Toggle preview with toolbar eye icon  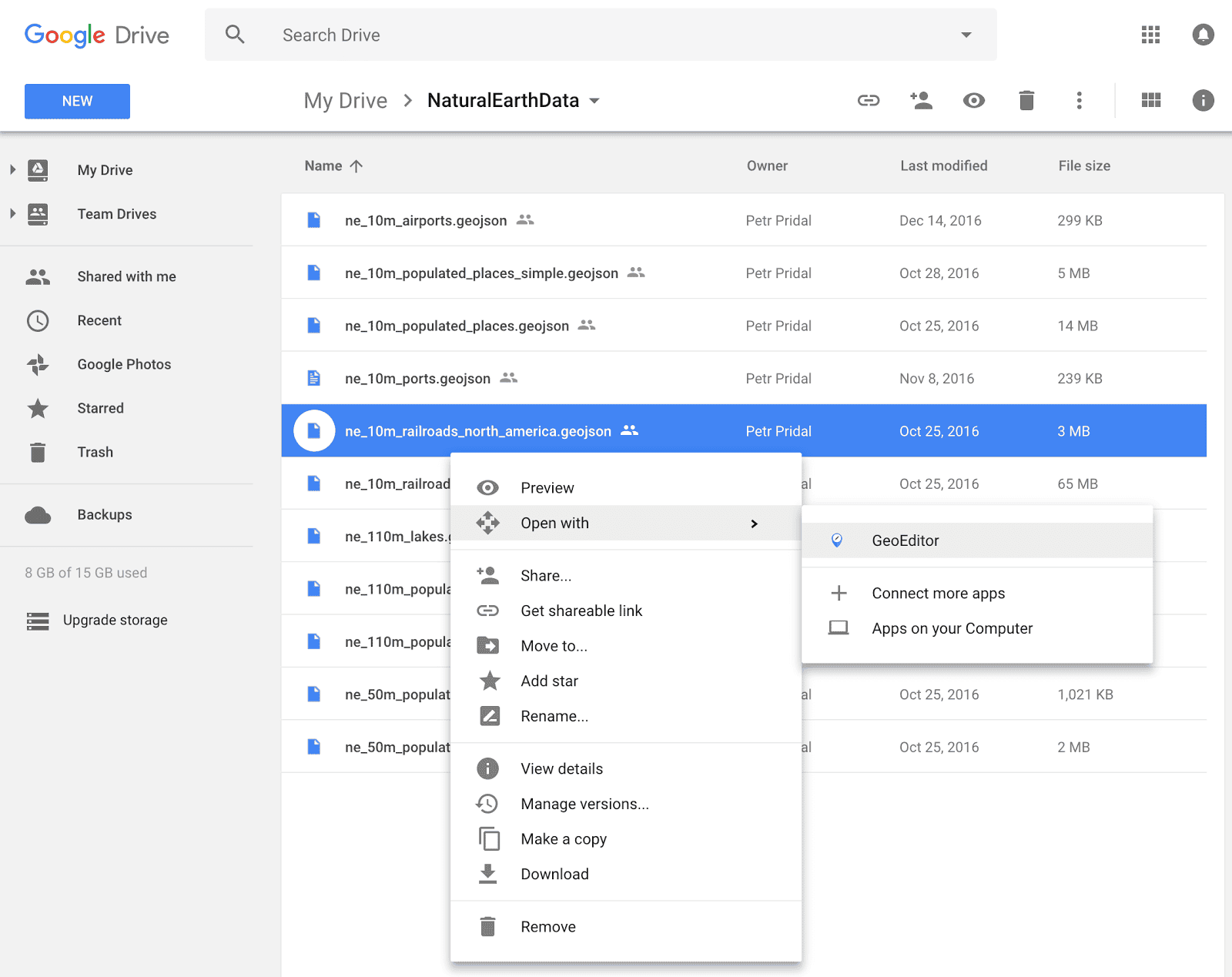(x=974, y=101)
